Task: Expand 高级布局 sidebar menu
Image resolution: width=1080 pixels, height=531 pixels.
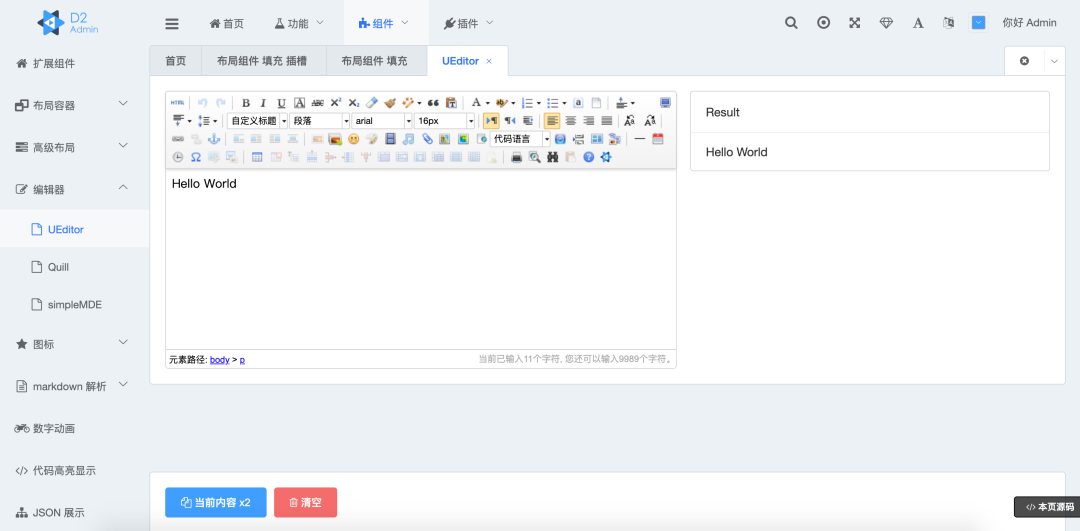Action: (74, 147)
